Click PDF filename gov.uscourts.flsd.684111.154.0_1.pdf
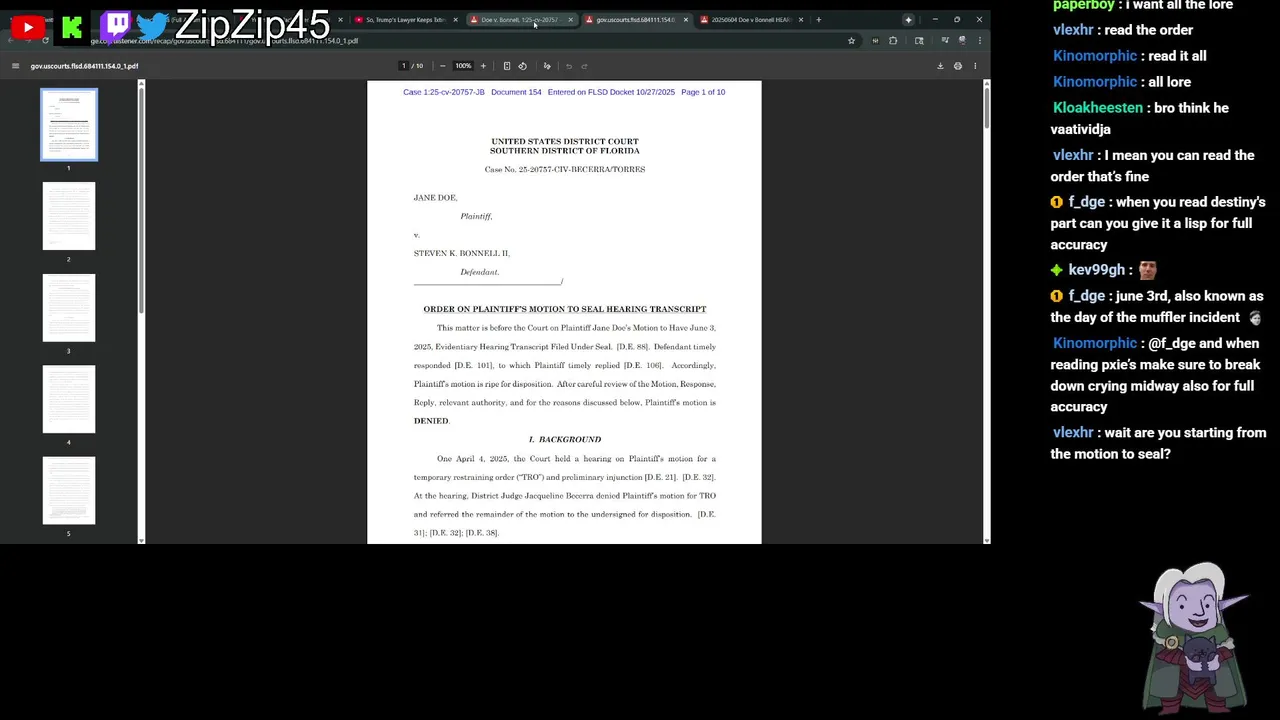Screen dimensions: 1280x720 (x=84, y=66)
